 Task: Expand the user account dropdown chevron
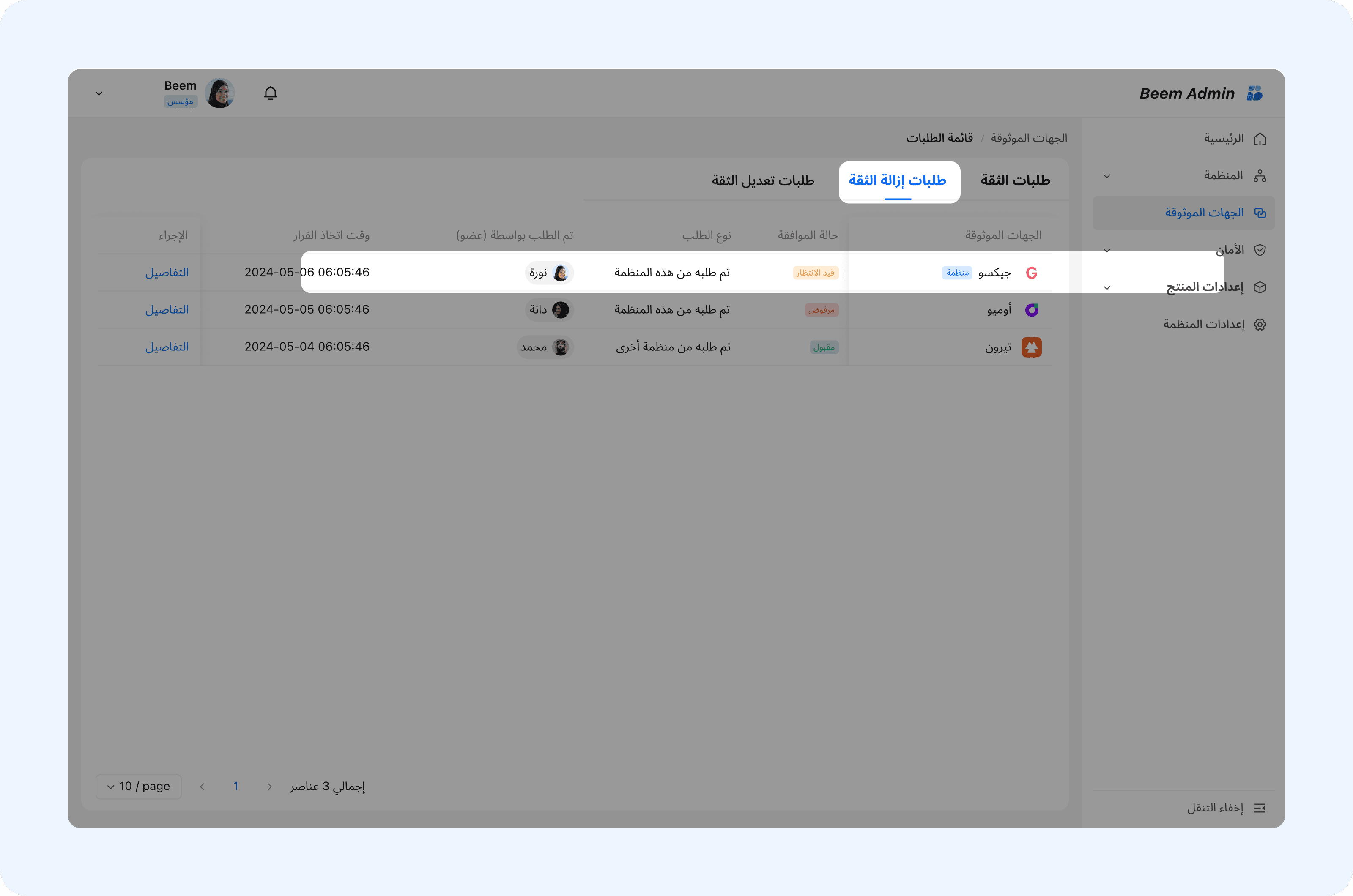99,93
